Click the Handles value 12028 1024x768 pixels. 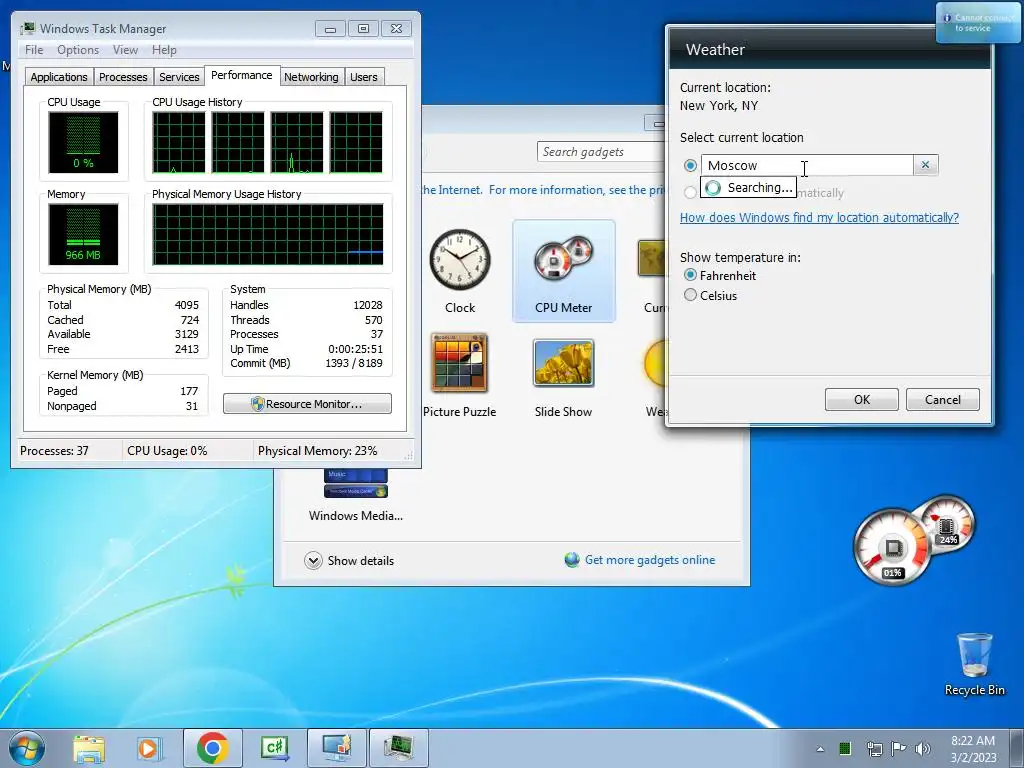(x=368, y=305)
